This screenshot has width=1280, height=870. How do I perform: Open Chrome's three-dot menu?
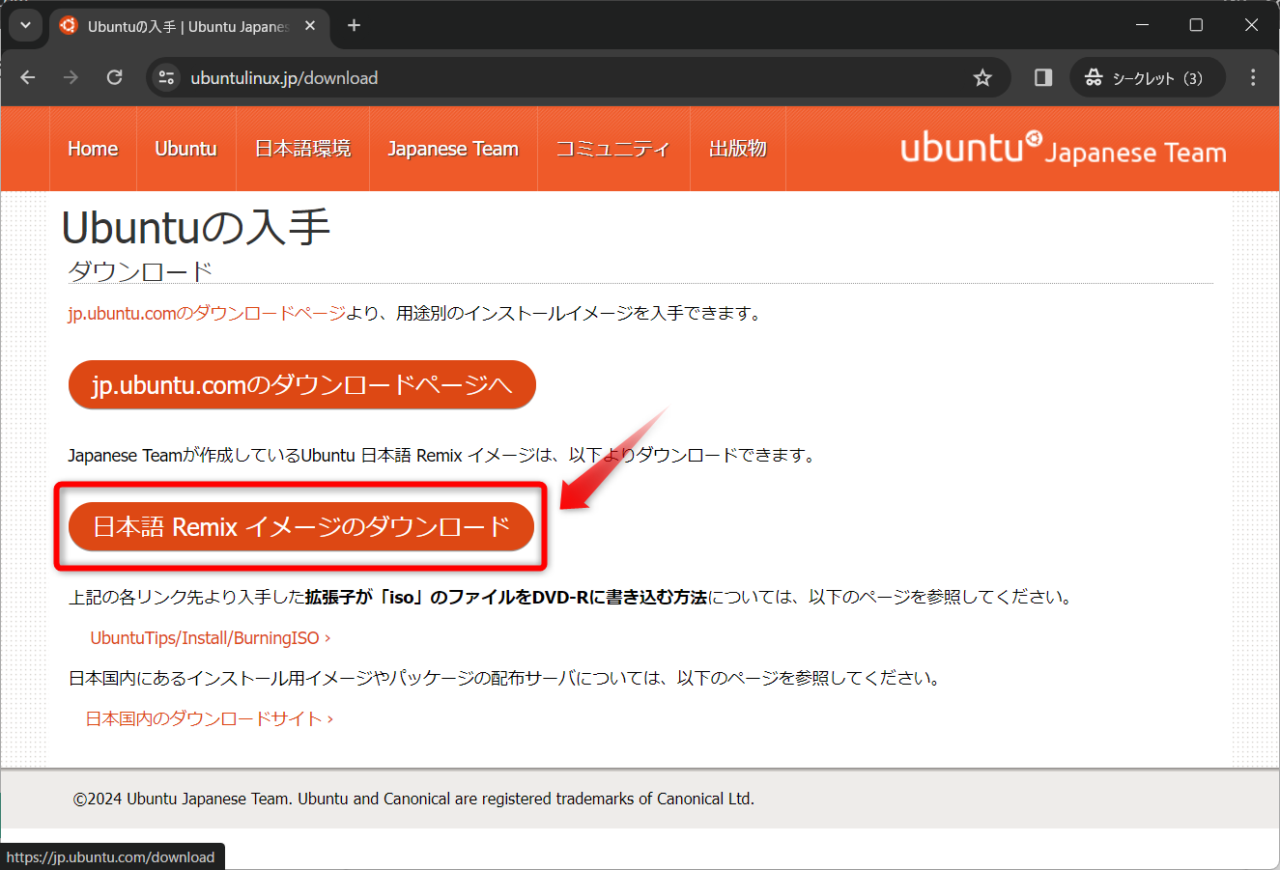1253,77
